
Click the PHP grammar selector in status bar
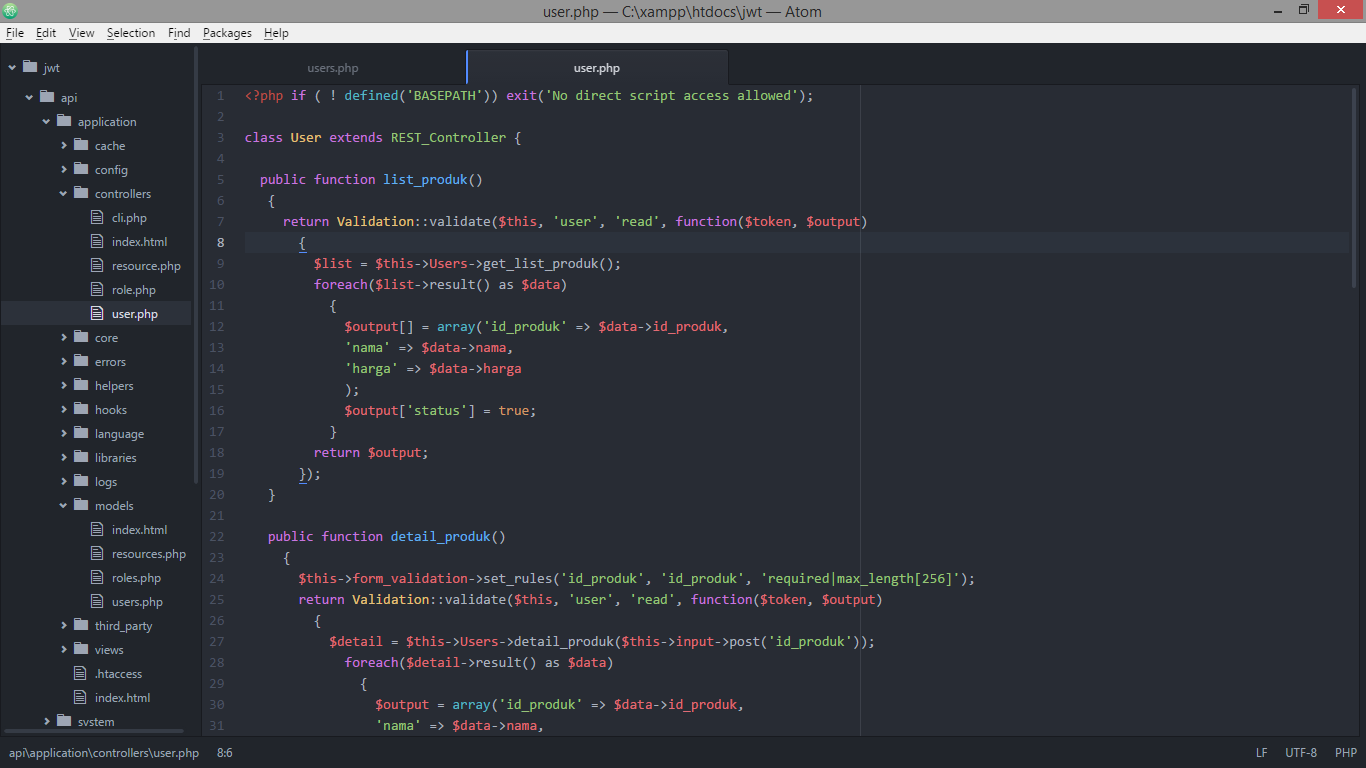1345,752
